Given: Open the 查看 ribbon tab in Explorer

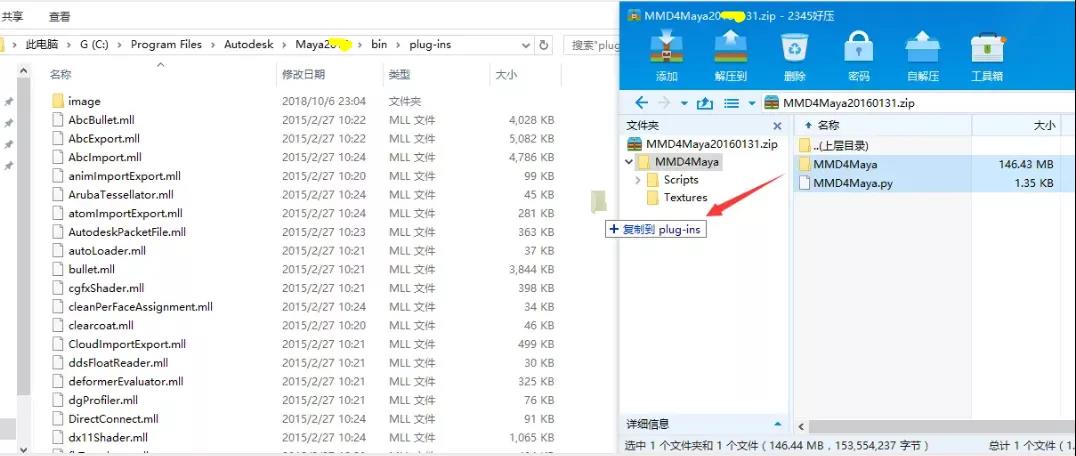Looking at the screenshot, I should (x=60, y=16).
